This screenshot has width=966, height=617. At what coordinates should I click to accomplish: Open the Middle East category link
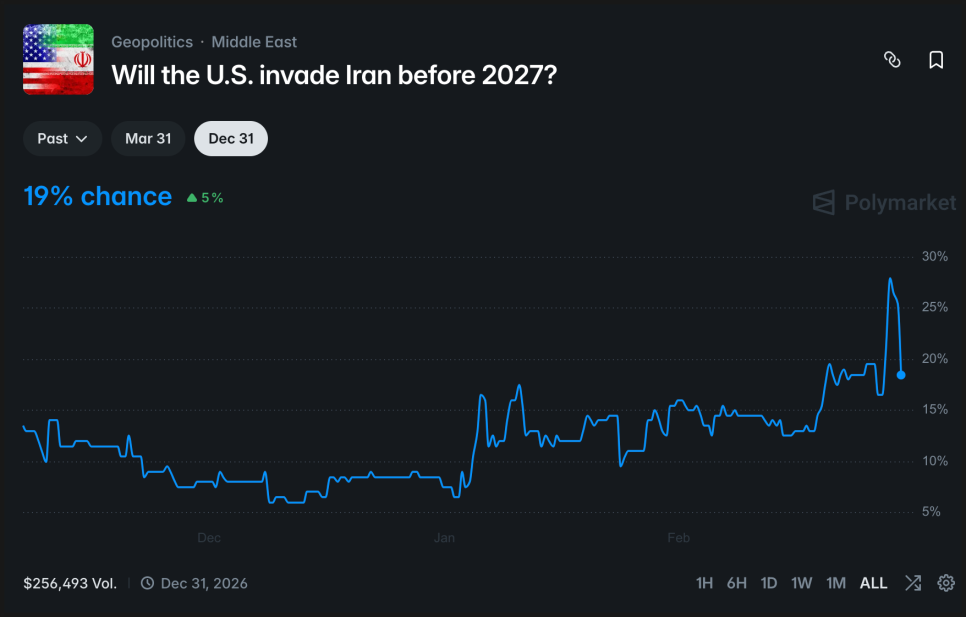tap(254, 42)
